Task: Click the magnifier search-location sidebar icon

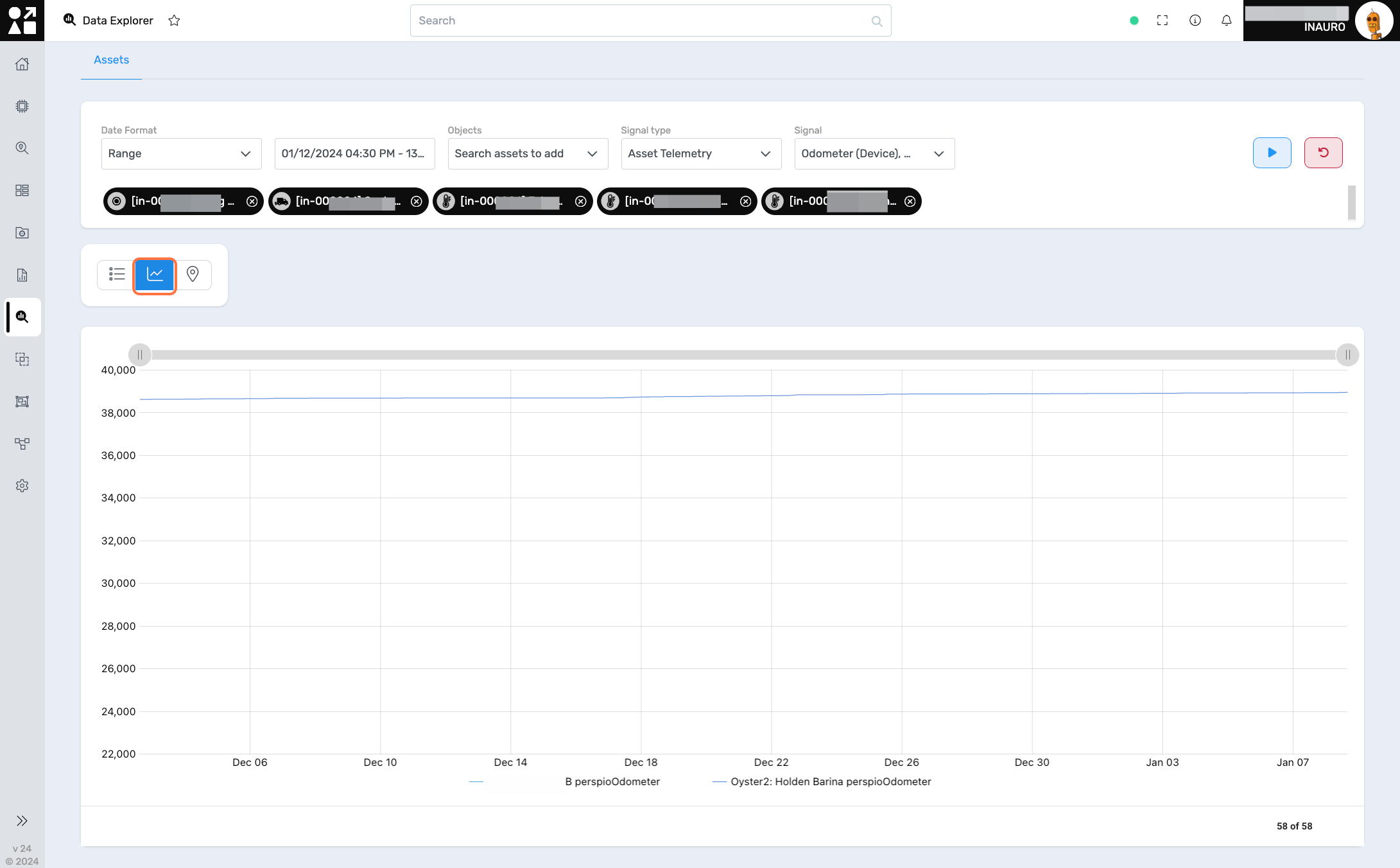Action: coord(22,148)
